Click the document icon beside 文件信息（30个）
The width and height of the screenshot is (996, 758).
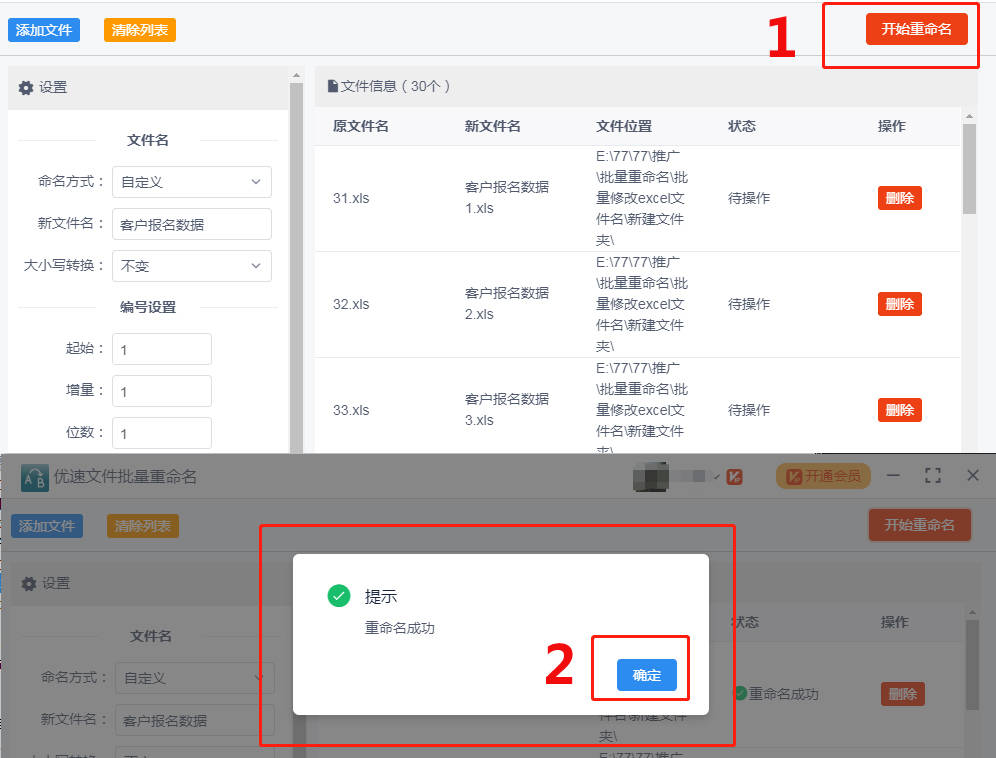point(333,87)
